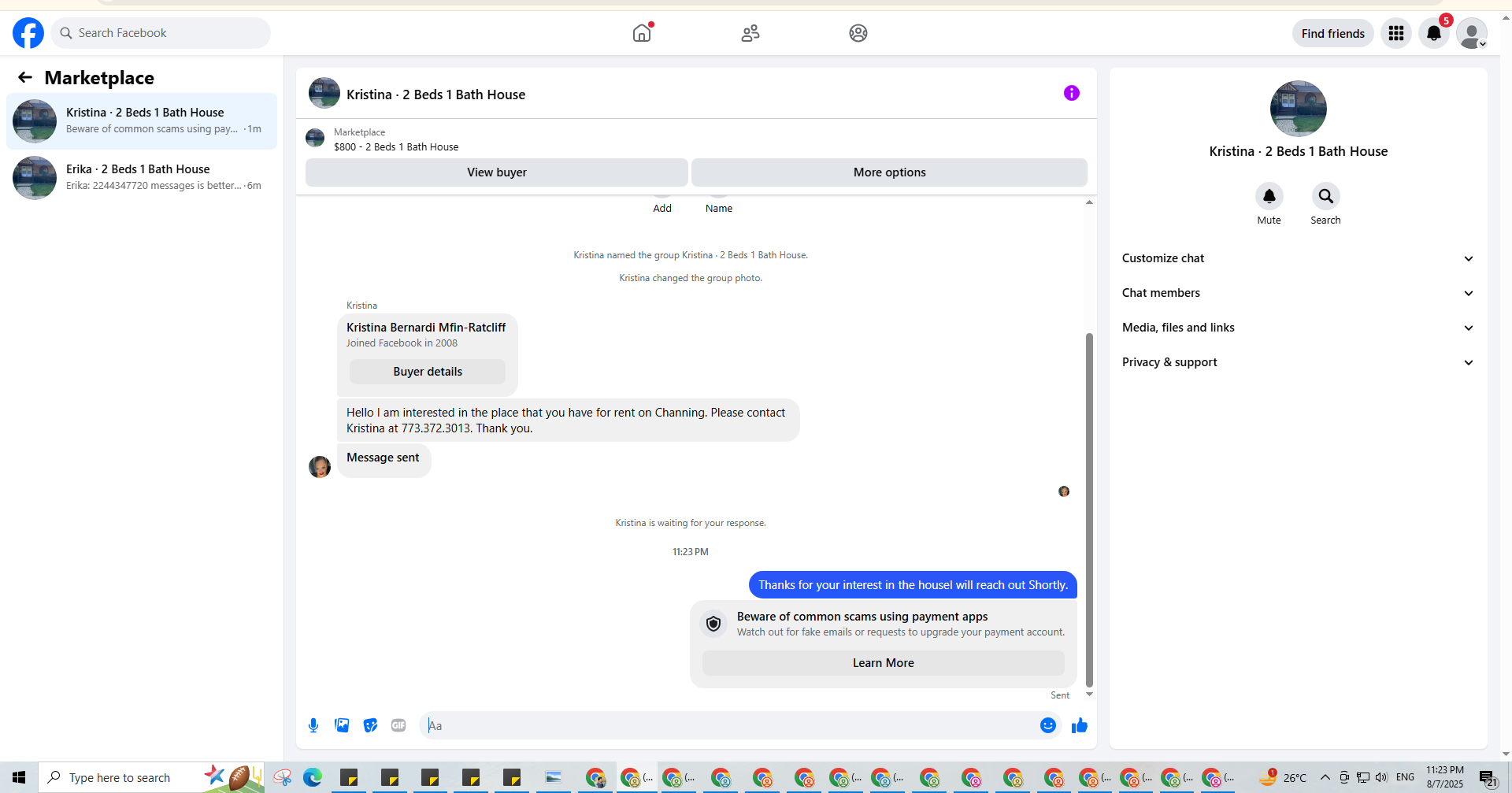Open the purple conversation info icon

pos(1072,93)
